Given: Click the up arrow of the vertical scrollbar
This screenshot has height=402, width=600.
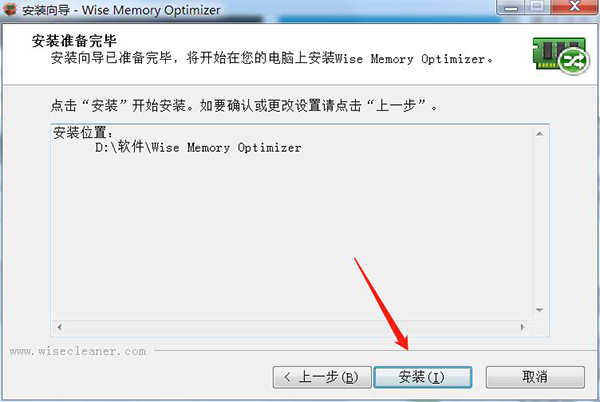Looking at the screenshot, I should (540, 133).
